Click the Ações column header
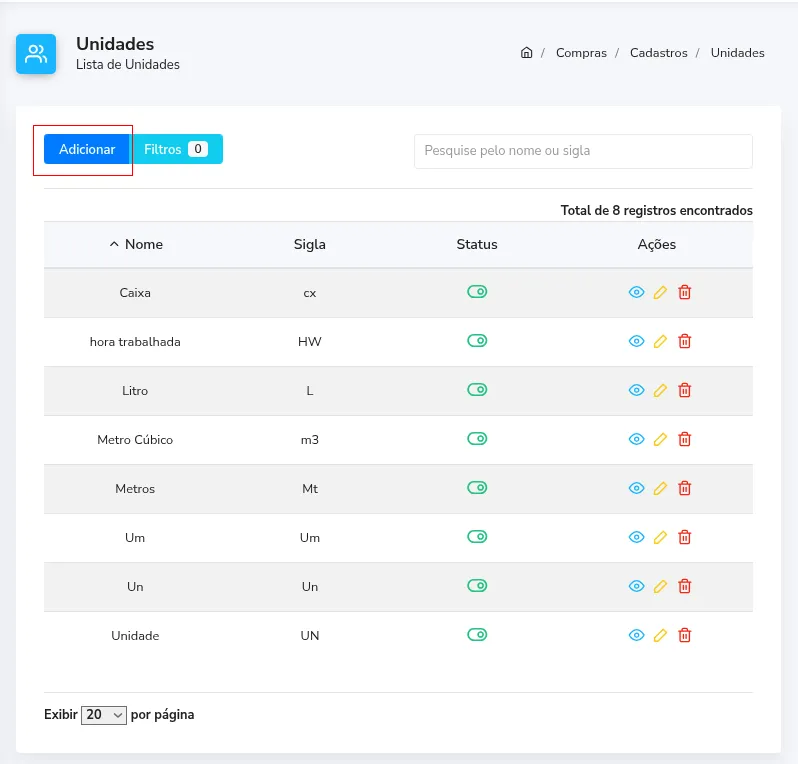This screenshot has height=764, width=798. point(657,244)
